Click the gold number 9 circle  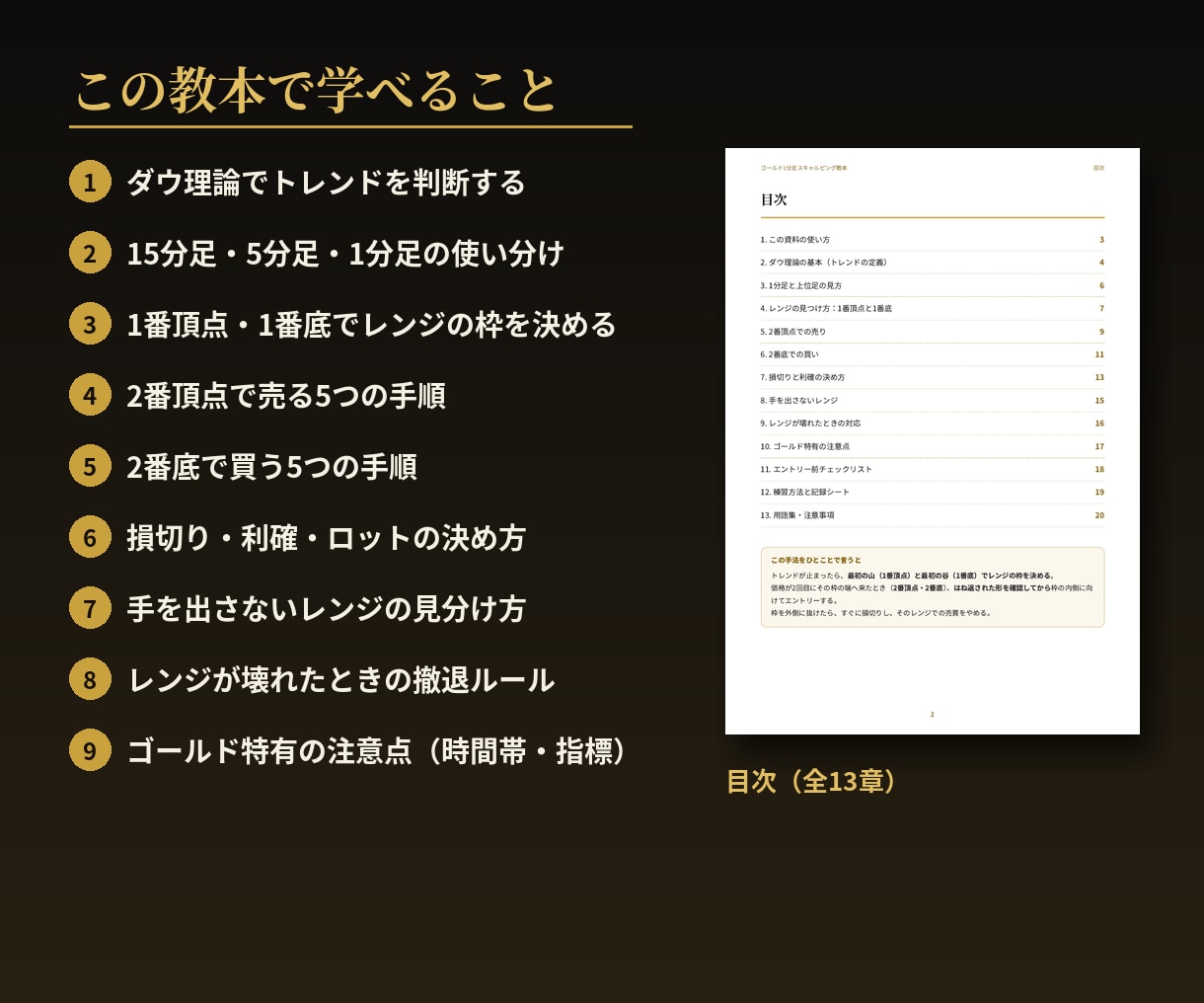coord(90,750)
